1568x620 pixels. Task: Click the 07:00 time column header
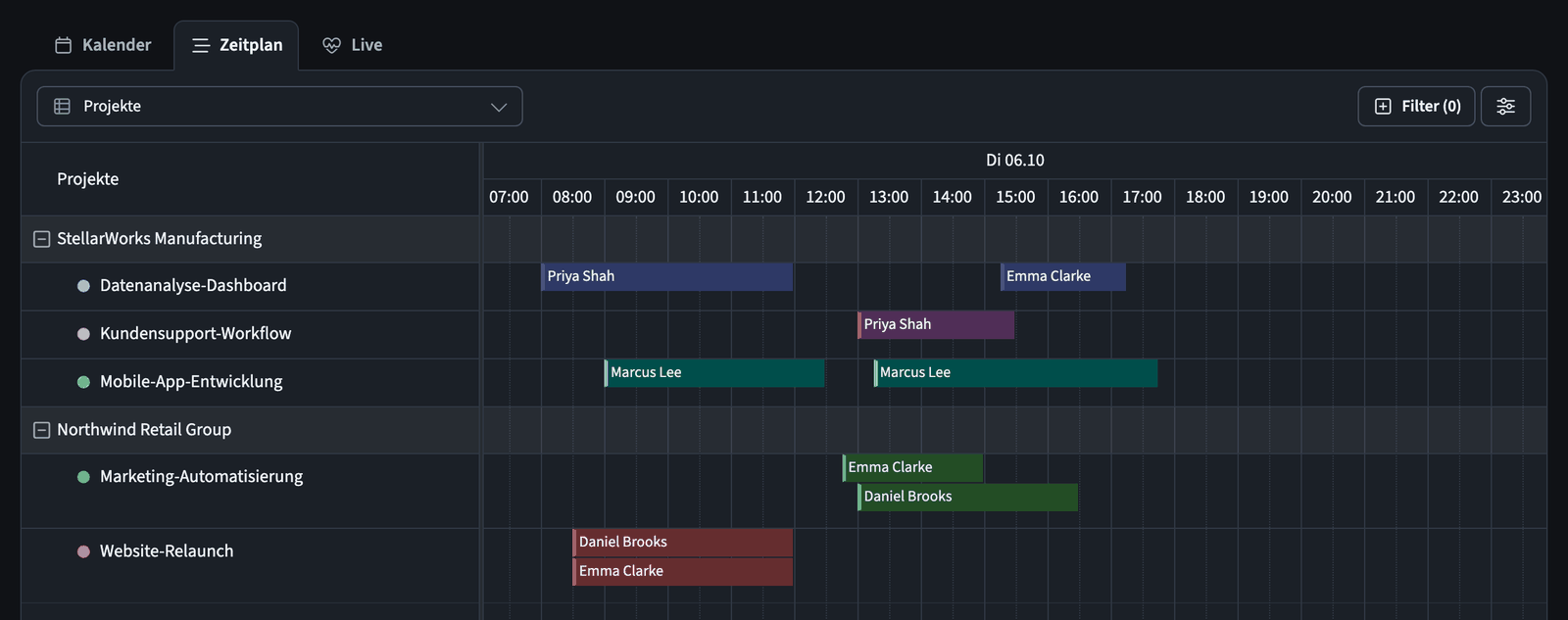510,197
